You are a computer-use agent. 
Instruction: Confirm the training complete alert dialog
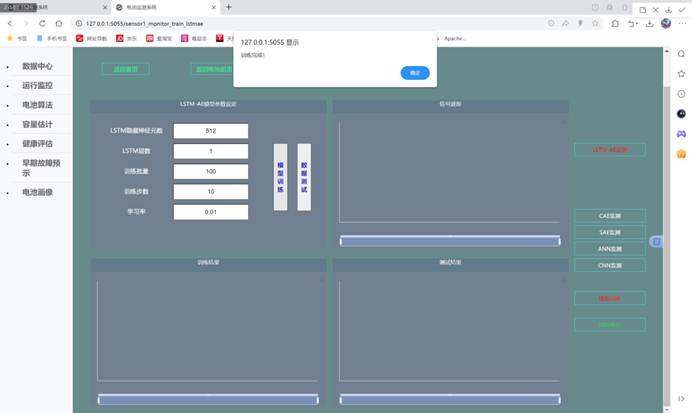(414, 73)
